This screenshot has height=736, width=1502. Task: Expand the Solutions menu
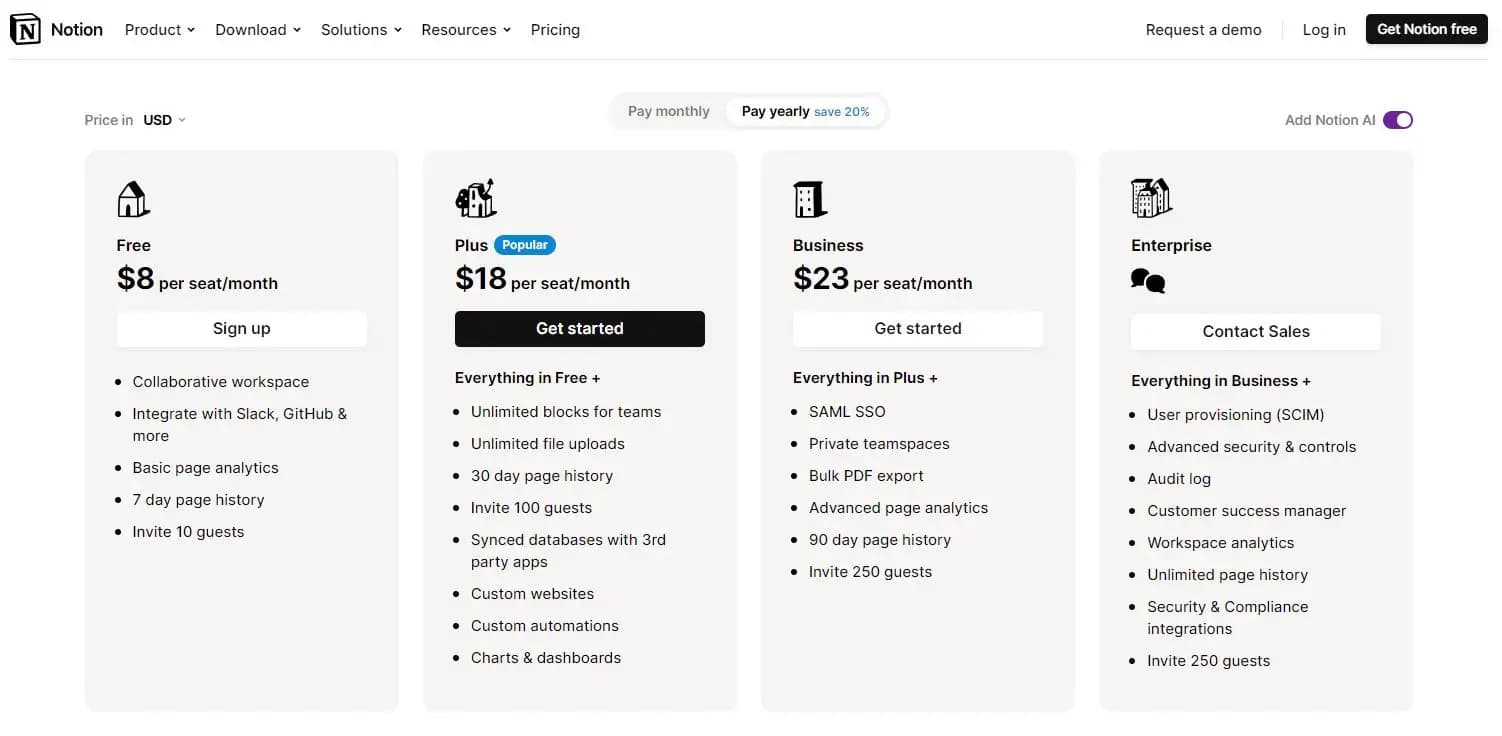click(x=361, y=30)
